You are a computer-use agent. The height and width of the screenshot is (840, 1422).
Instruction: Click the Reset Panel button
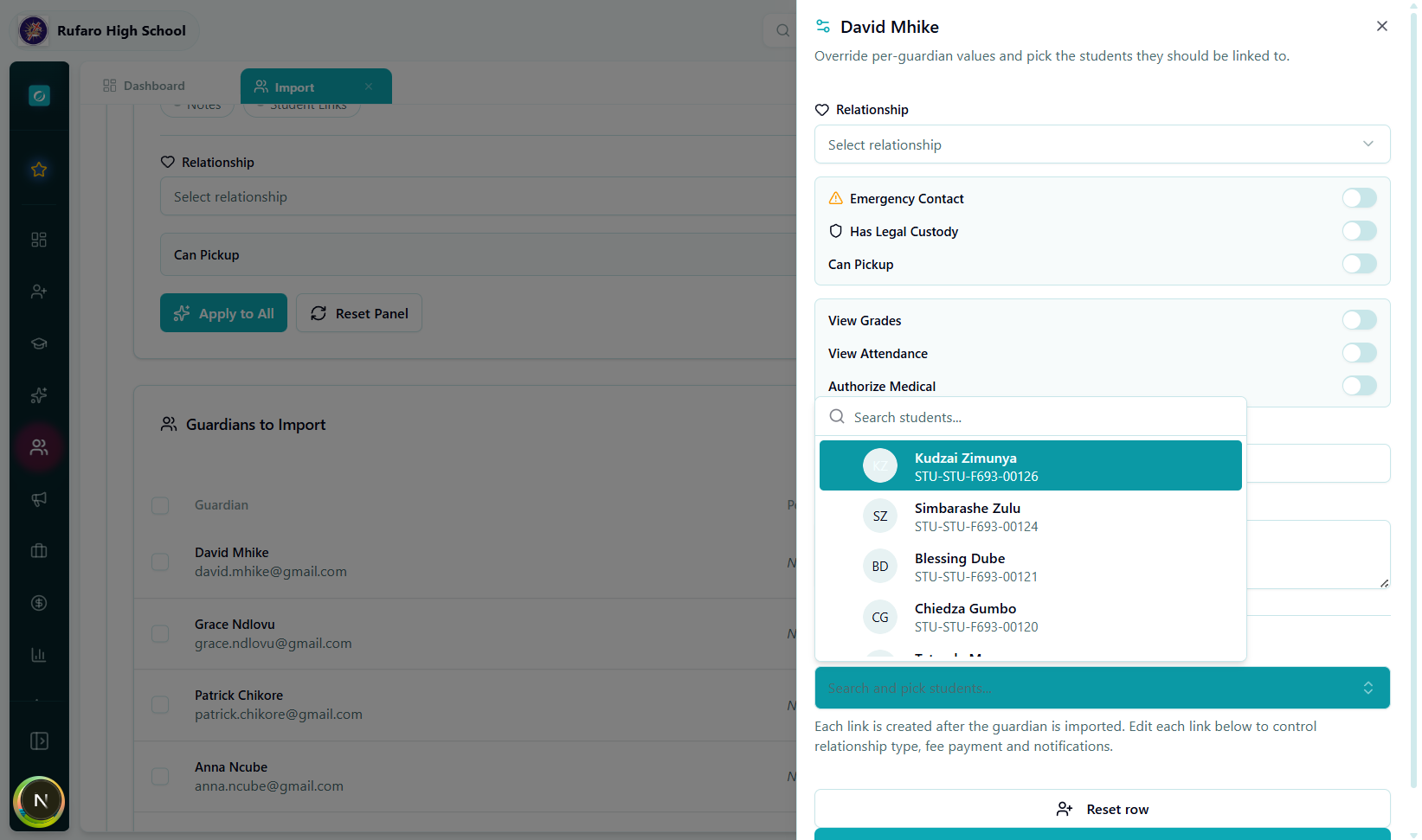(x=359, y=313)
